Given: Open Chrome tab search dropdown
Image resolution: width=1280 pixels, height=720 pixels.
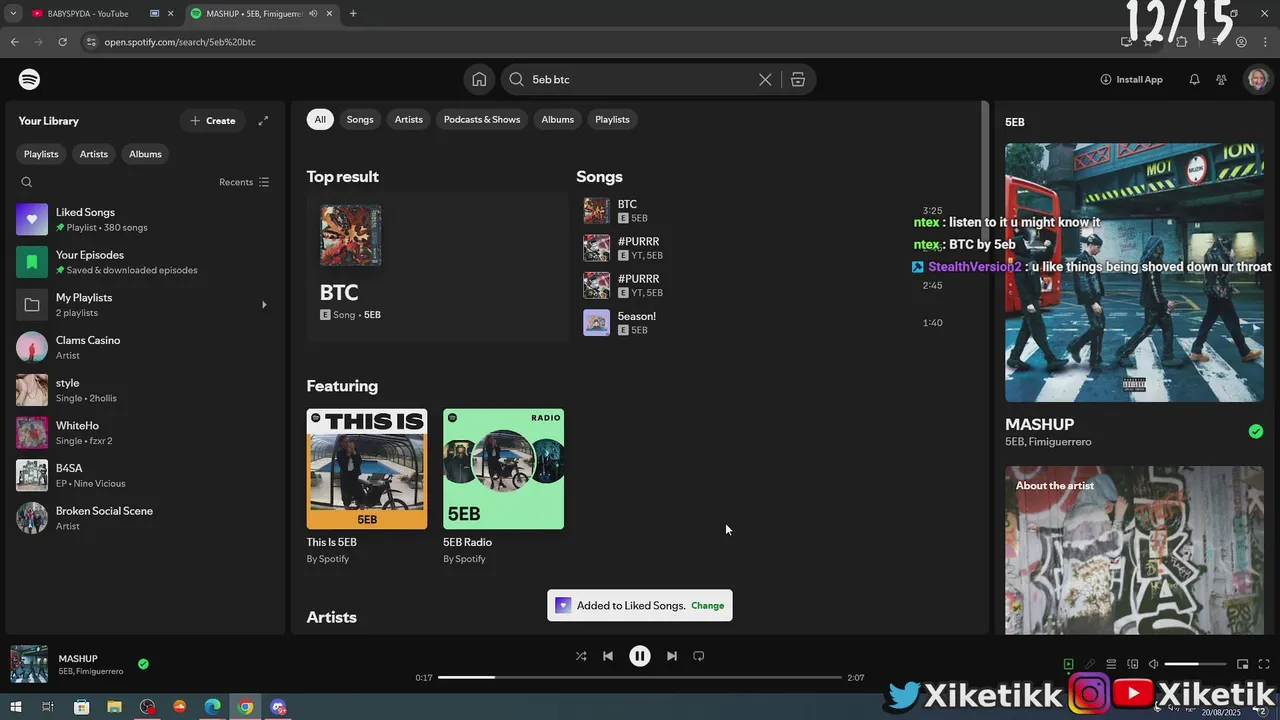Looking at the screenshot, I should pyautogui.click(x=13, y=14).
